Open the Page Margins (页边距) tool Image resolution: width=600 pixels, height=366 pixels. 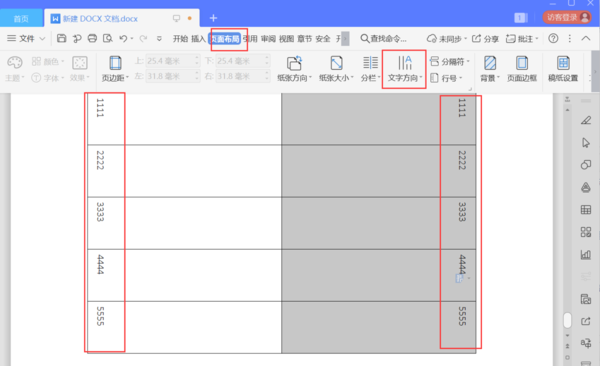tap(115, 69)
